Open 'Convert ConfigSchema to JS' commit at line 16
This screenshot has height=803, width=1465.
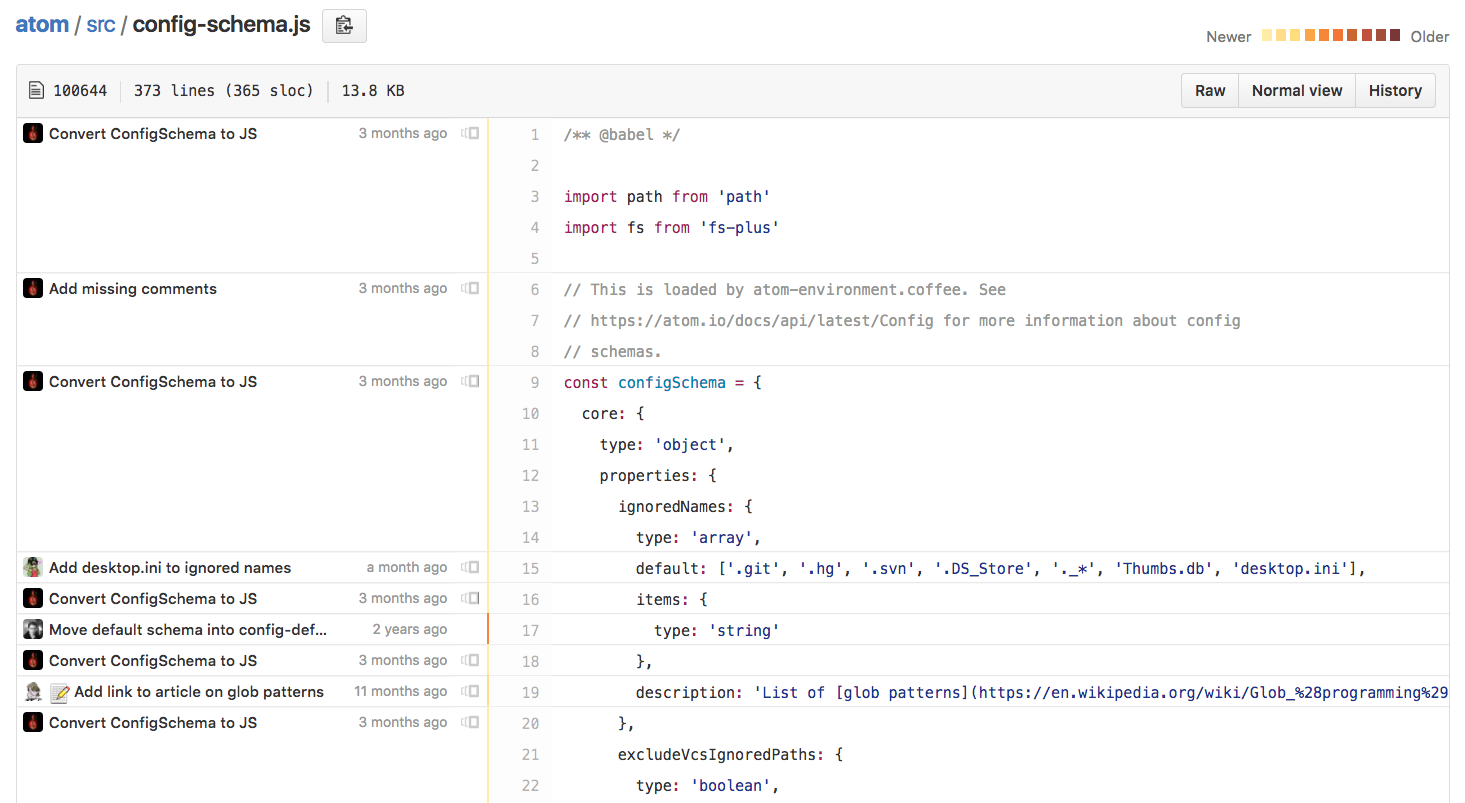(x=153, y=598)
